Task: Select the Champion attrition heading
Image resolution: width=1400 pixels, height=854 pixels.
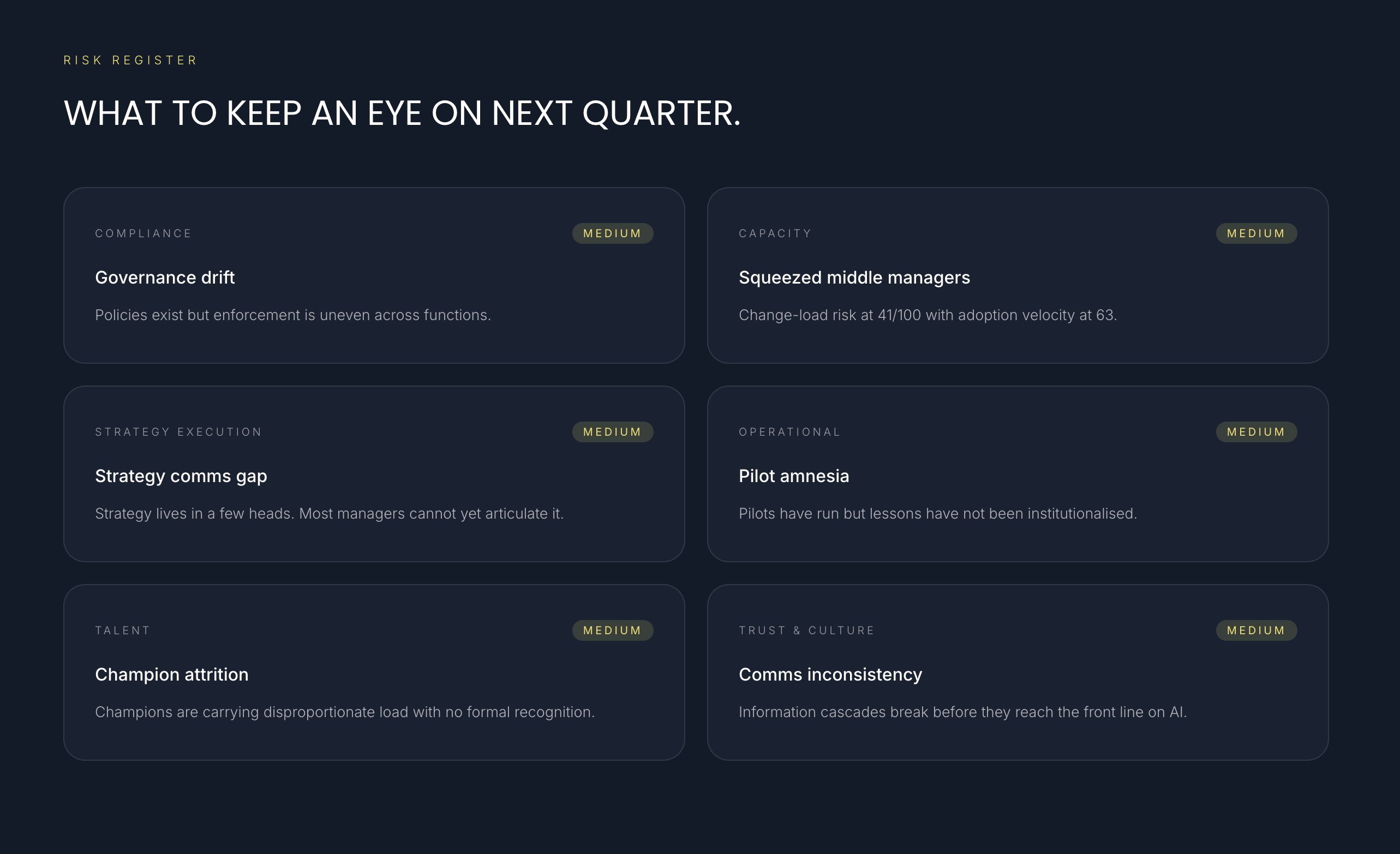Action: 172,675
